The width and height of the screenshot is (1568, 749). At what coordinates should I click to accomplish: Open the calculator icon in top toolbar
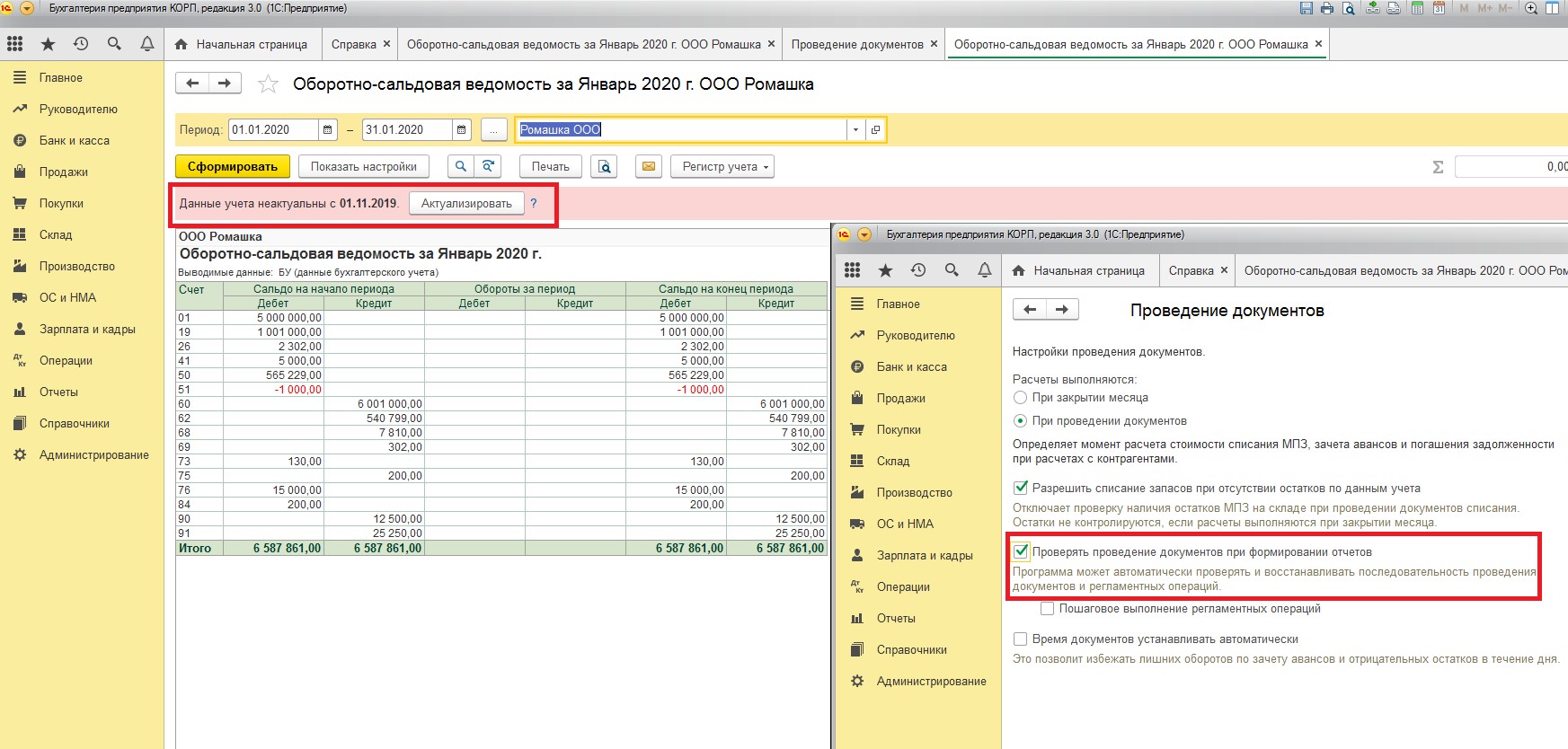pos(1417,8)
